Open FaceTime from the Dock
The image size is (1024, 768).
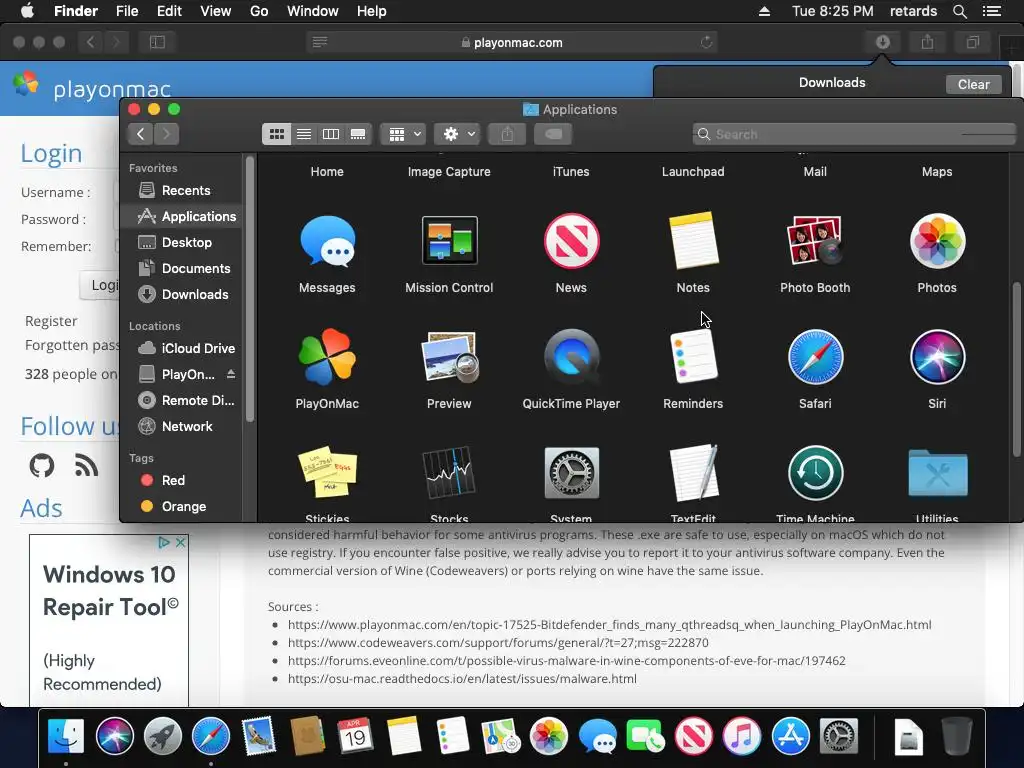point(645,736)
